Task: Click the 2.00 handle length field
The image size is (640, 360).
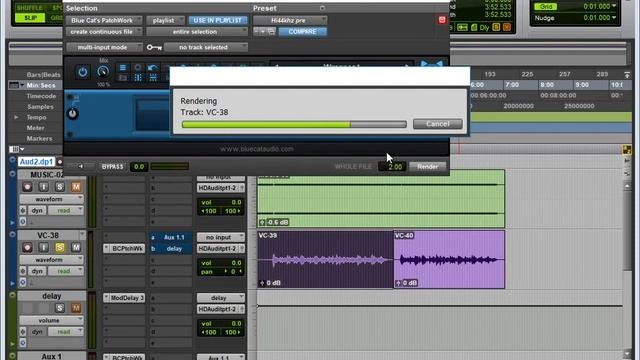Action: point(392,167)
